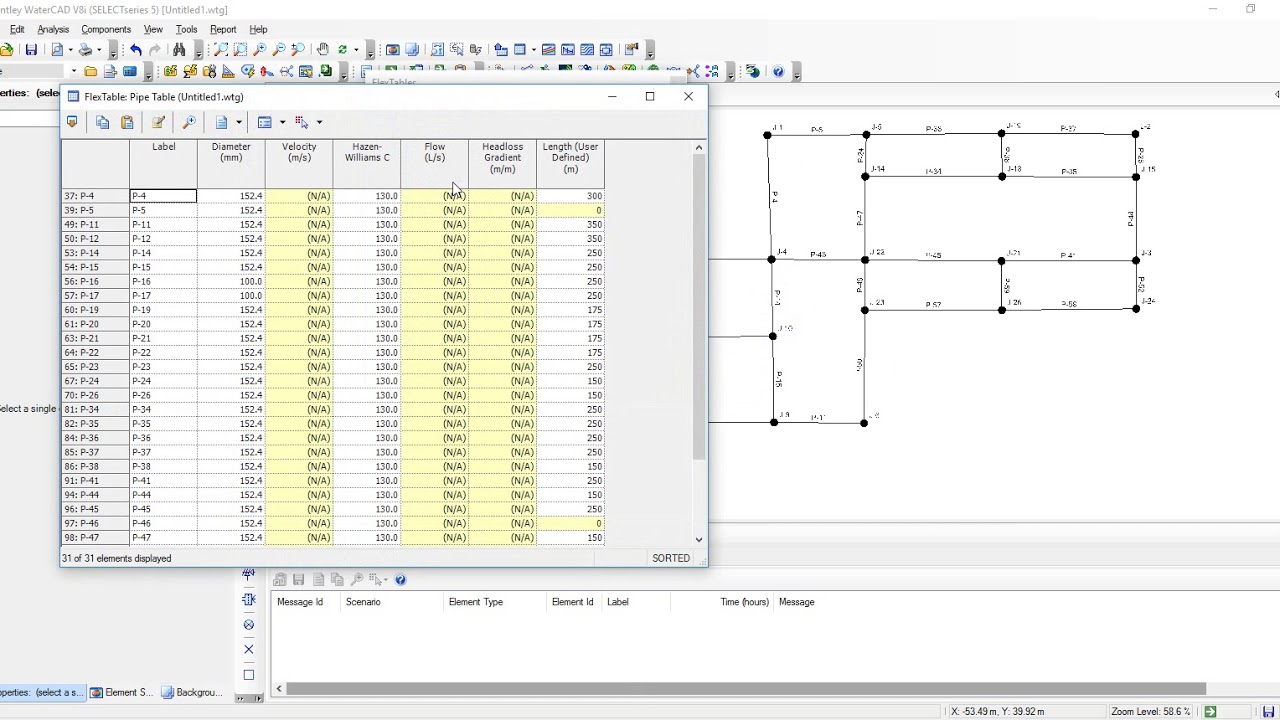The image size is (1280, 720).
Task: Open the Report menu
Action: click(x=223, y=30)
